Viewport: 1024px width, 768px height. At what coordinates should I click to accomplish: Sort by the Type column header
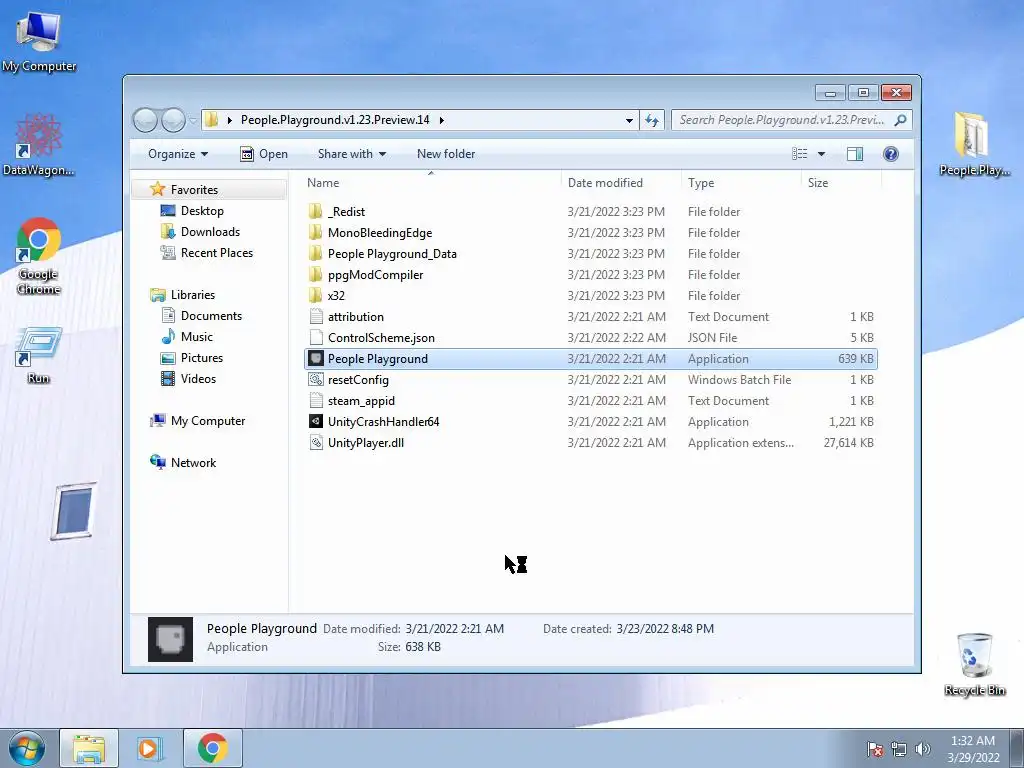(741, 183)
